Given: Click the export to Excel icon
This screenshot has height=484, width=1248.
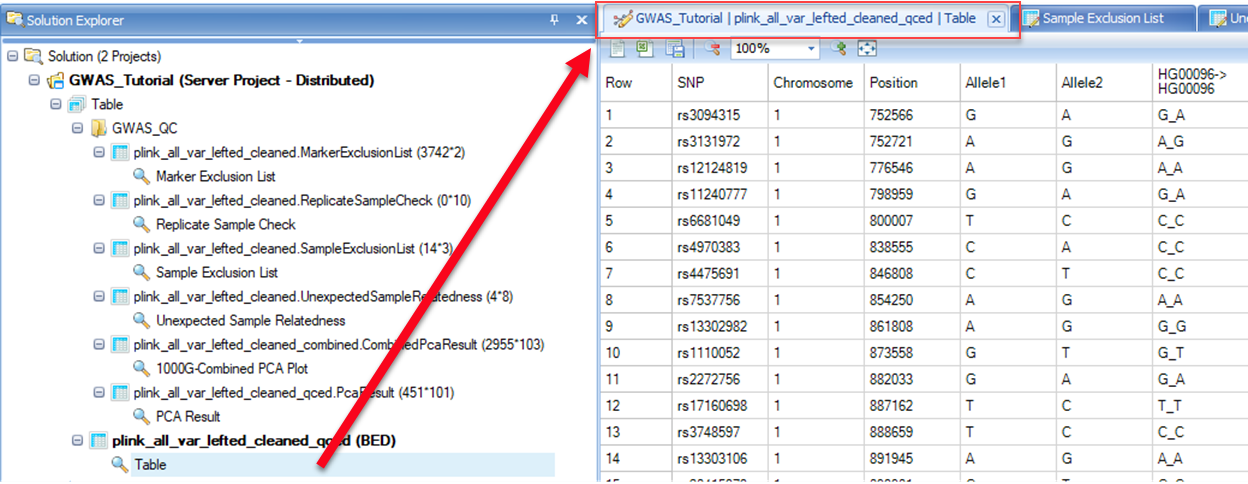Looking at the screenshot, I should (x=645, y=49).
